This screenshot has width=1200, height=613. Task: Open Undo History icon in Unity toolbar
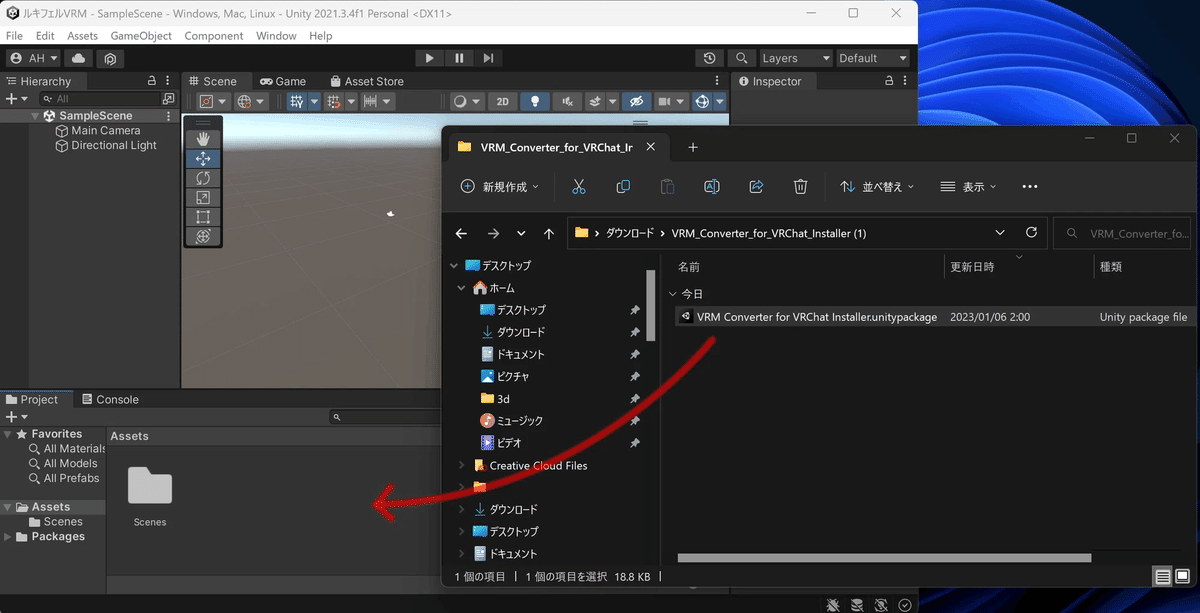pyautogui.click(x=710, y=58)
